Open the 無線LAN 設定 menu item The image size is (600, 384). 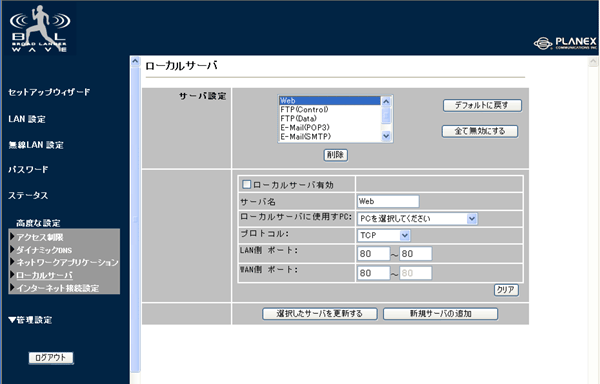tap(36, 145)
